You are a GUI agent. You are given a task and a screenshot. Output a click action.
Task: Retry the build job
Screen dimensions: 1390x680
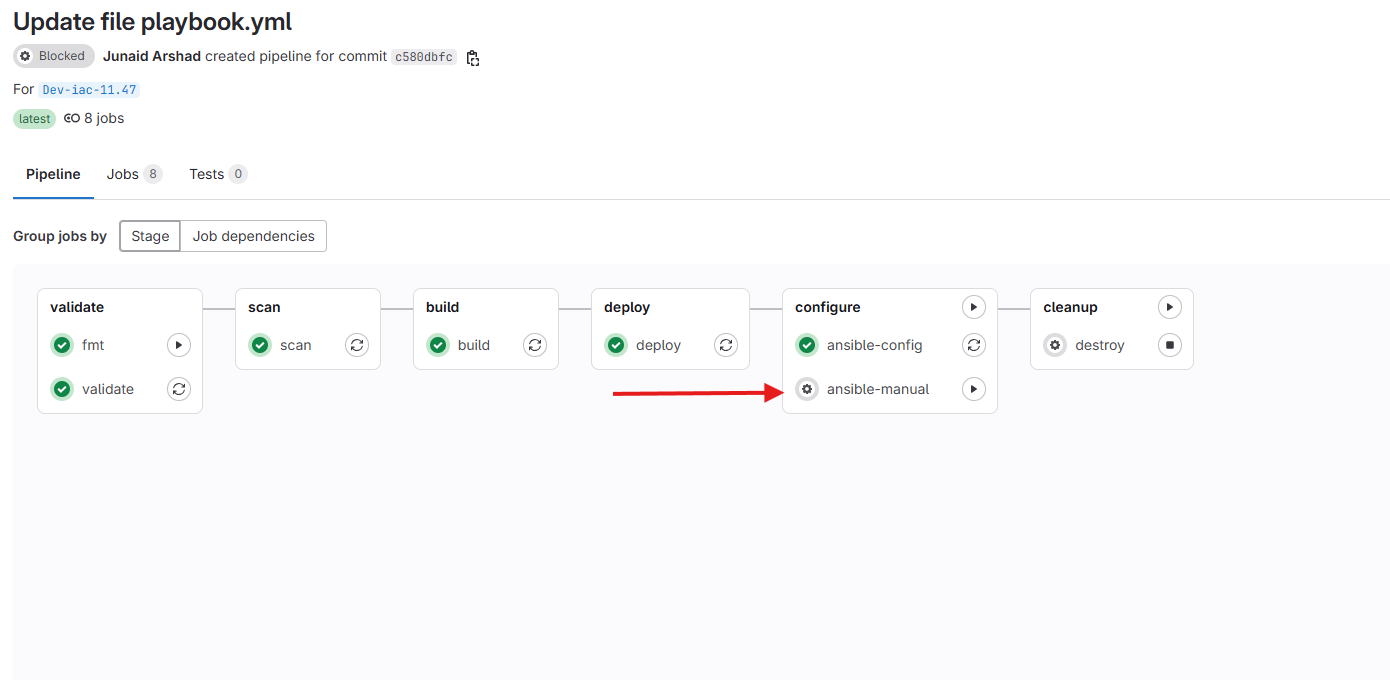[535, 345]
